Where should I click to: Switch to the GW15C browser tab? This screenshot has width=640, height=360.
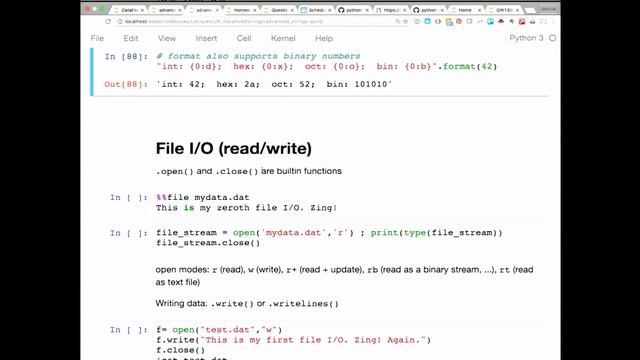[x=503, y=10]
